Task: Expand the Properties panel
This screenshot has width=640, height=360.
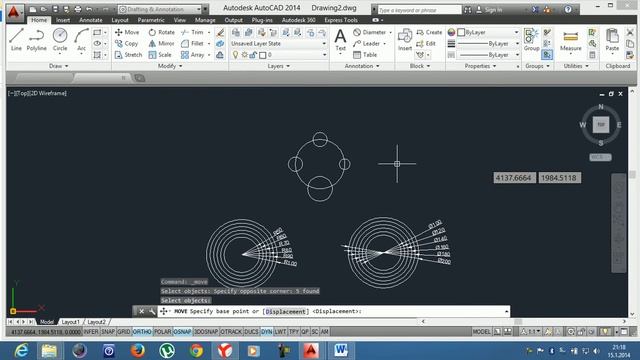Action: pyautogui.click(x=480, y=66)
